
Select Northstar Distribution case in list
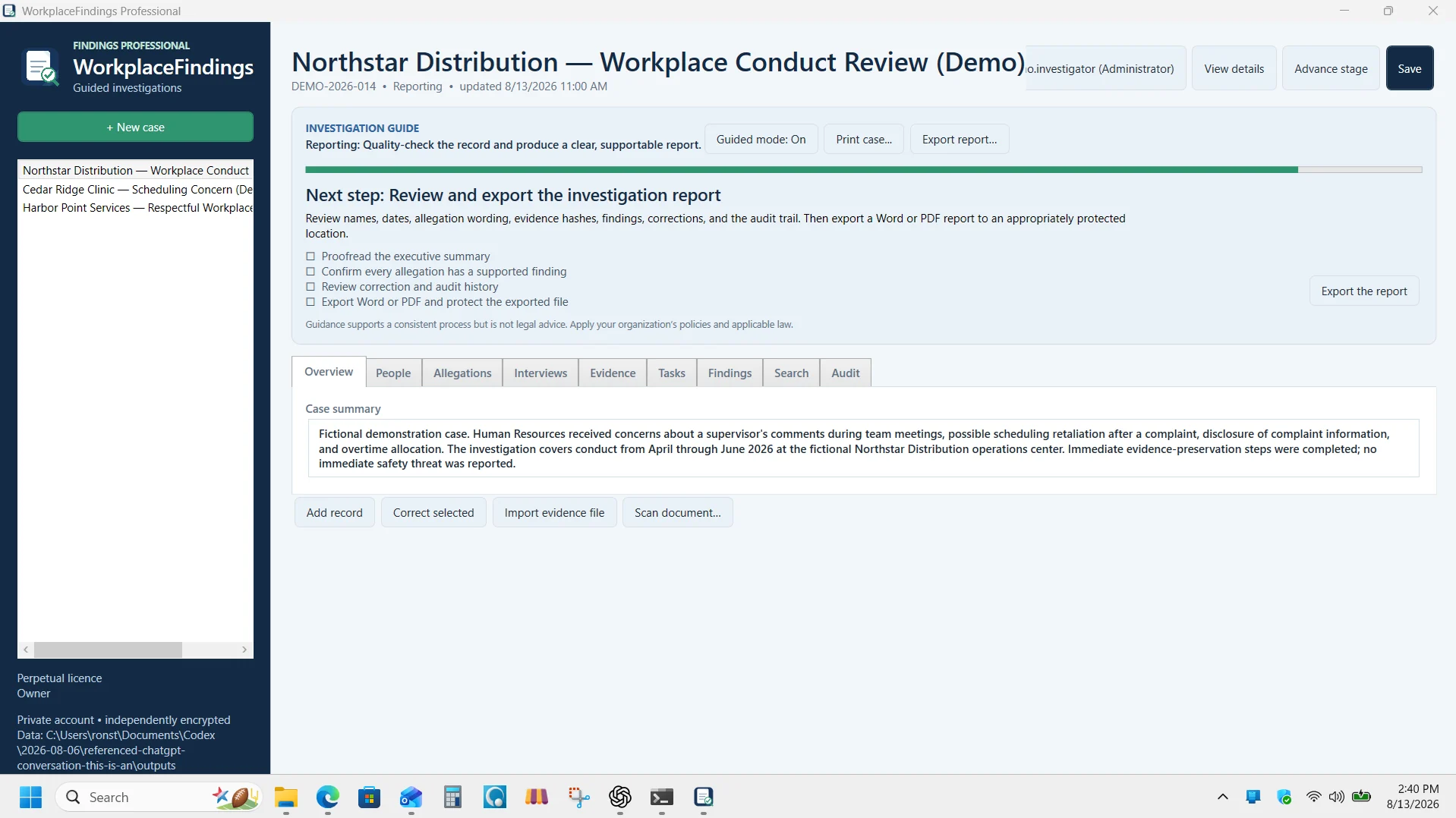point(135,170)
